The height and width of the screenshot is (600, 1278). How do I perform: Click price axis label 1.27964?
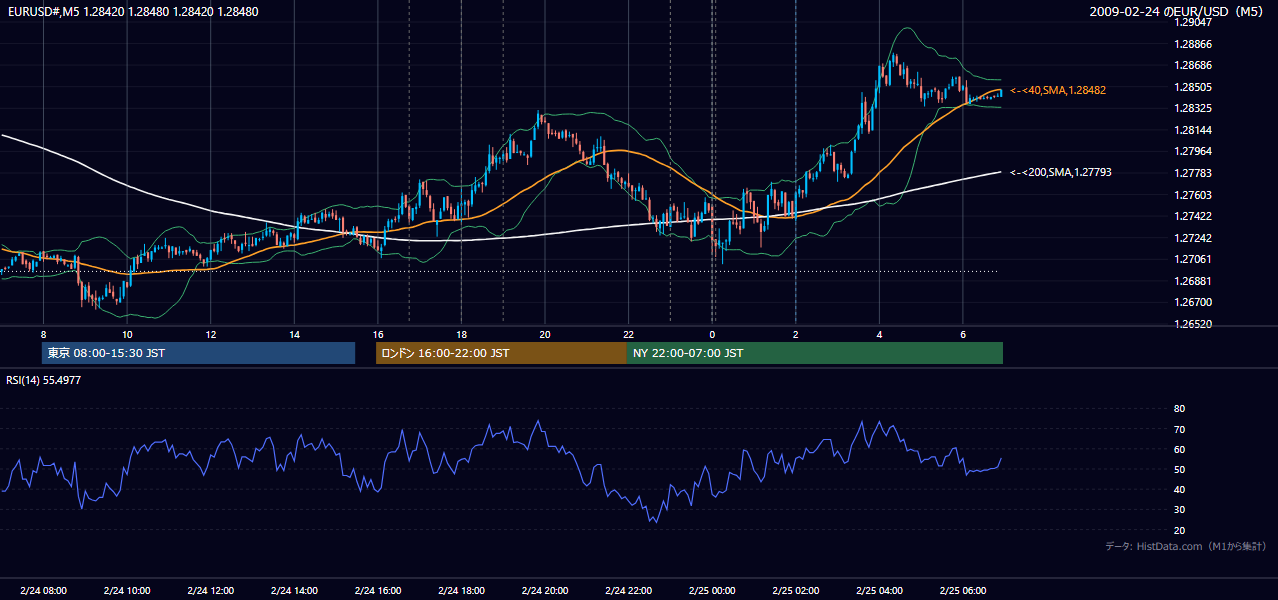[1193, 151]
